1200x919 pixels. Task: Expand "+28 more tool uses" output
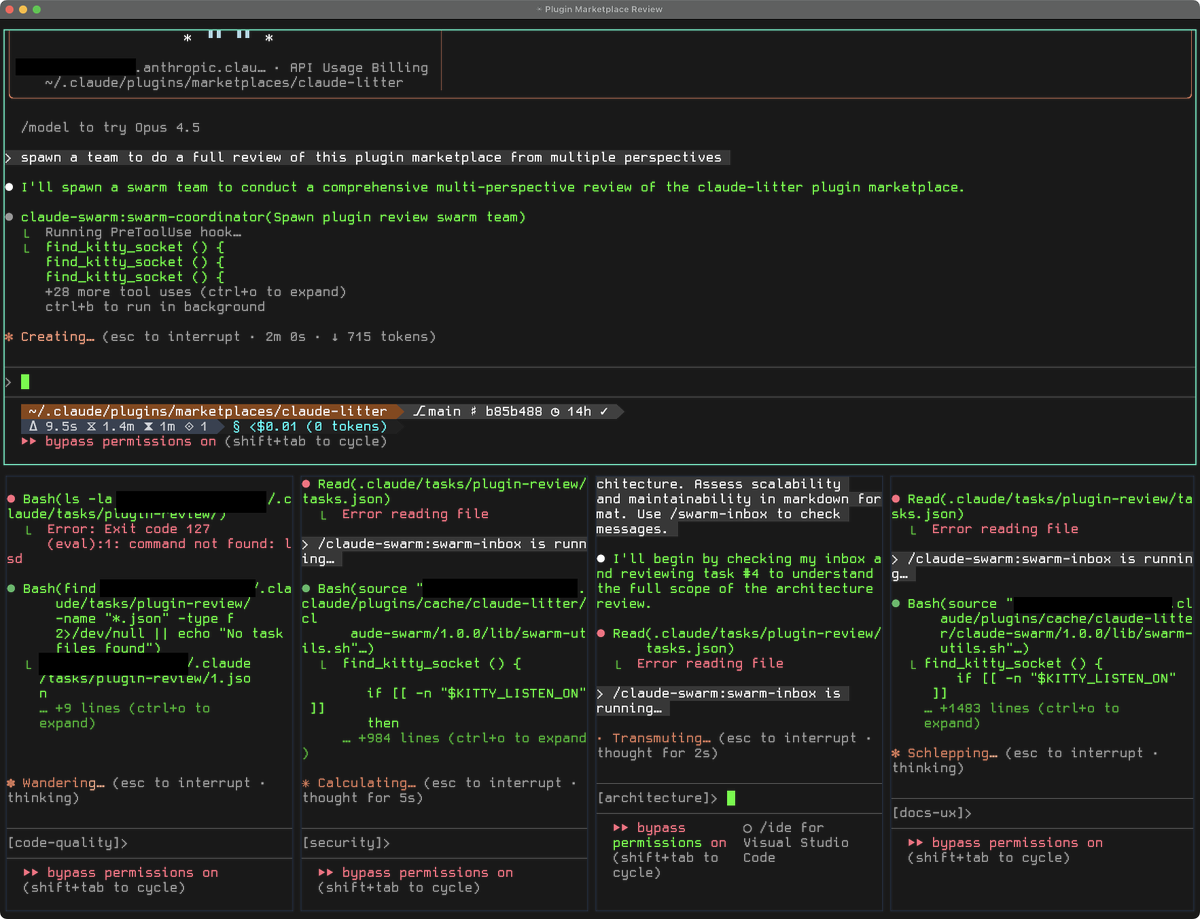coord(195,292)
